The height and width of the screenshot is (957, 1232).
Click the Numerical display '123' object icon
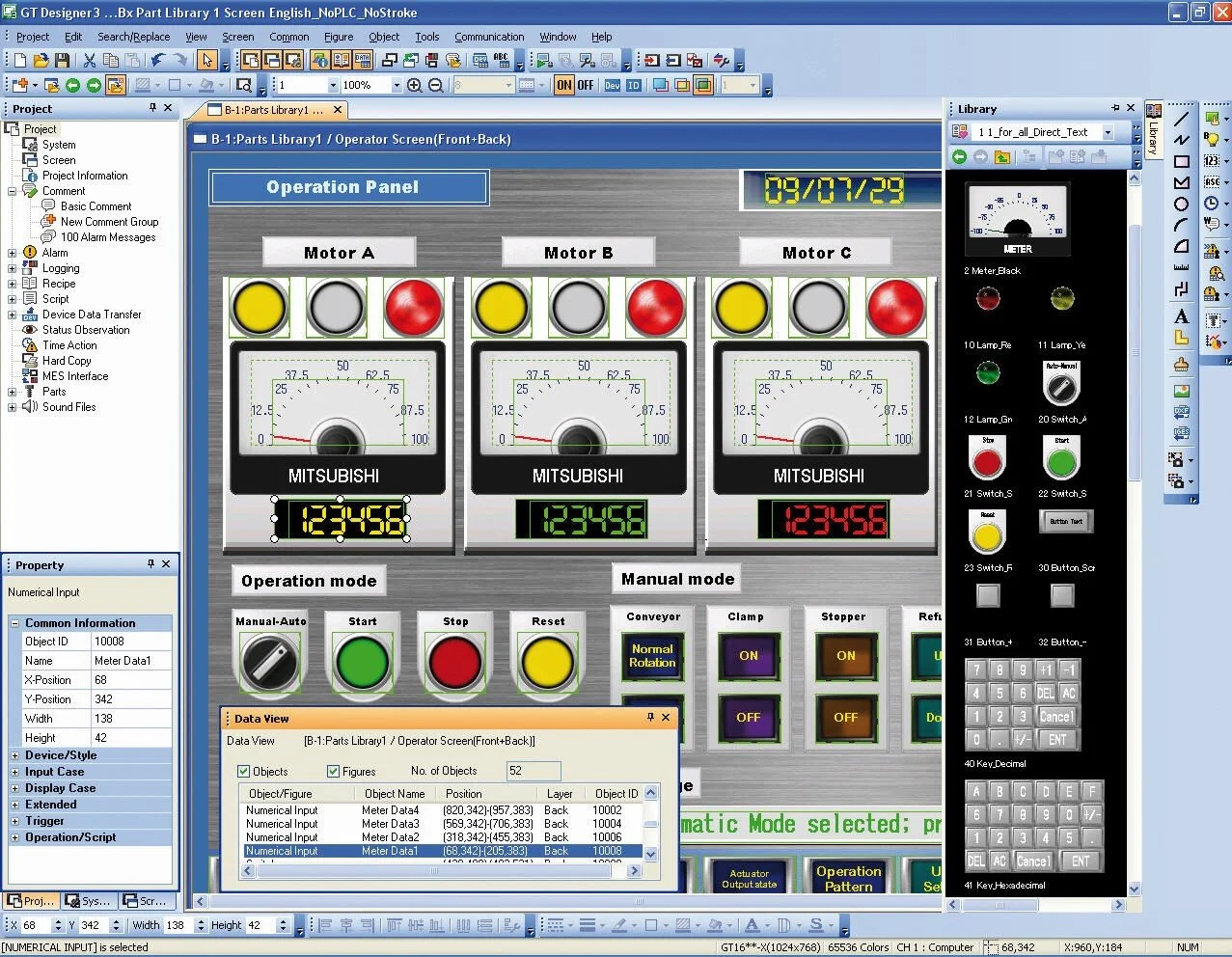point(1212,161)
